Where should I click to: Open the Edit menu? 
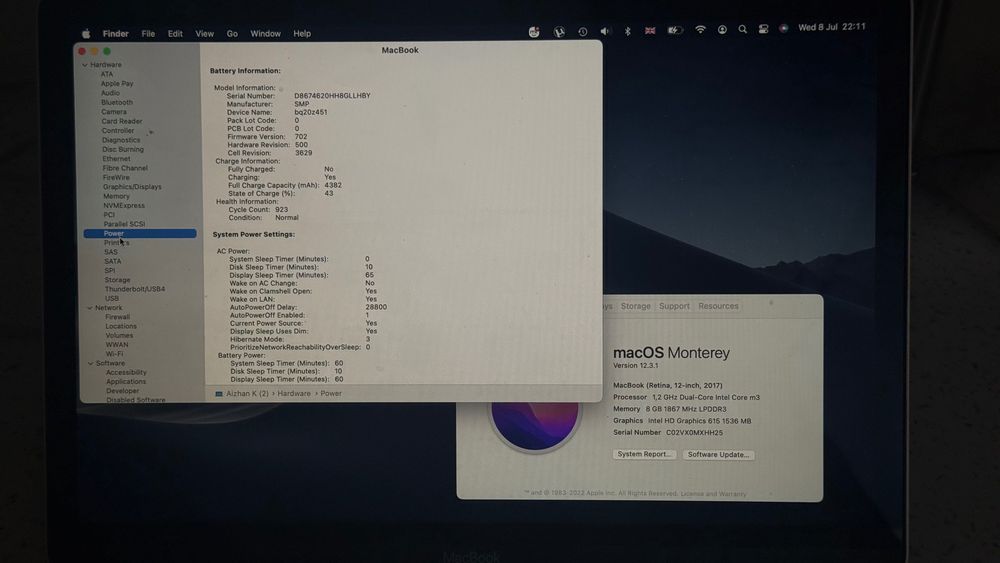[175, 34]
